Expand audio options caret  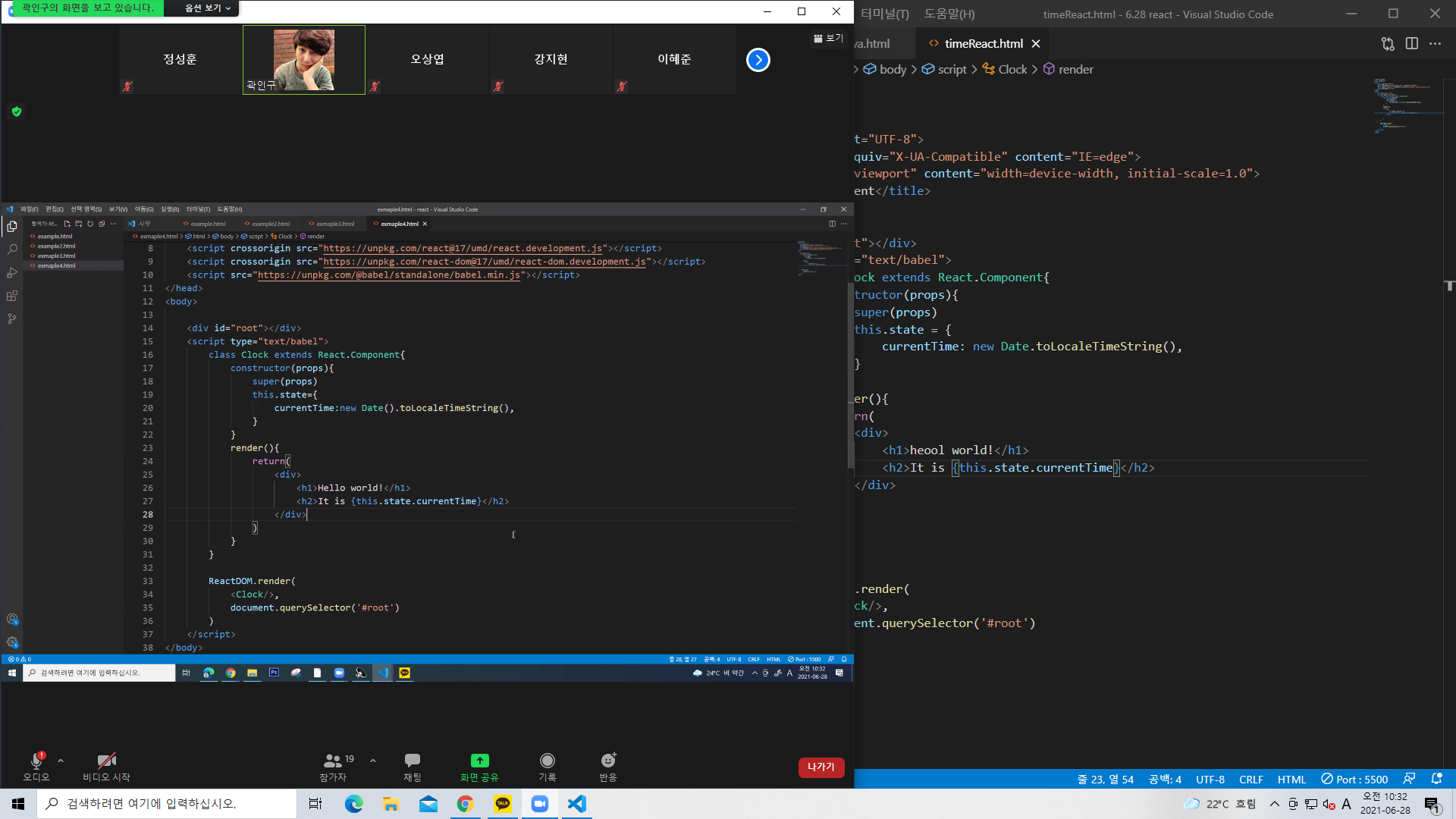coord(61,760)
